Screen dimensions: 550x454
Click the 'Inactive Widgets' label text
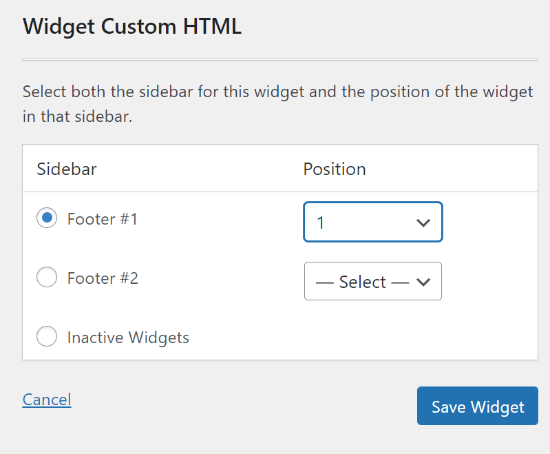(128, 338)
